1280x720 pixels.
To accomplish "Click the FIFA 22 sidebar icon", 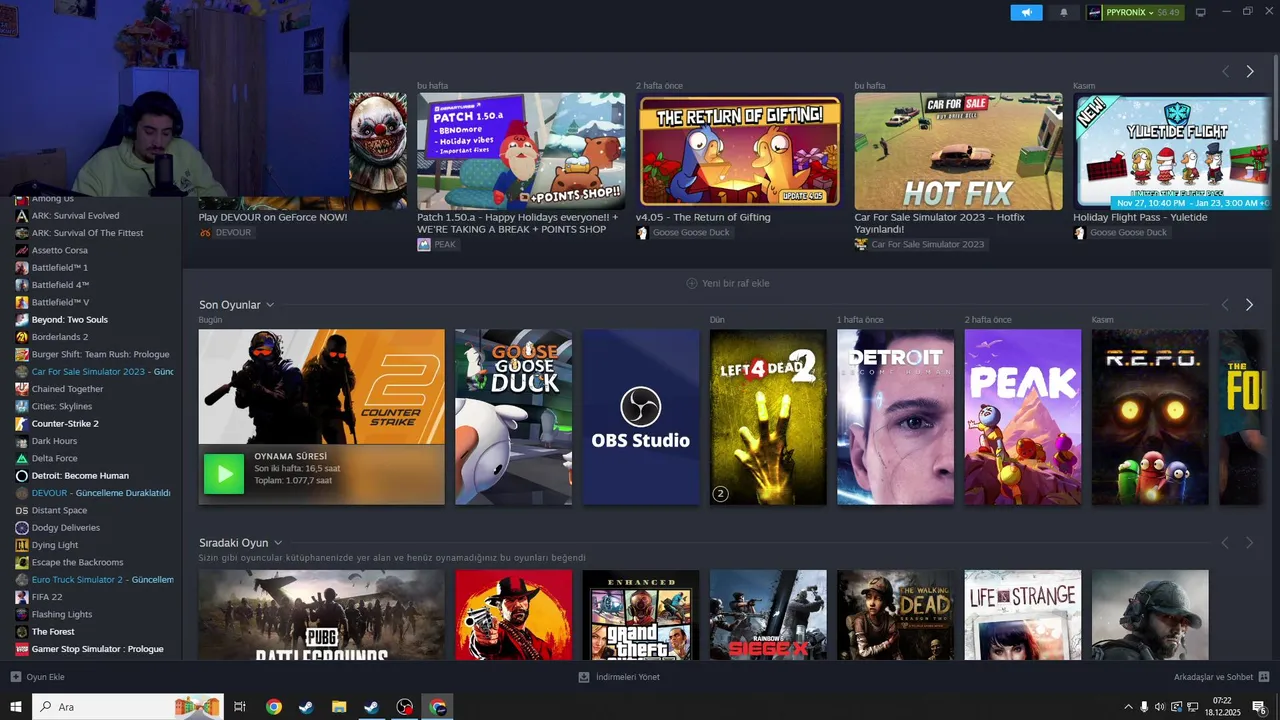I will (x=22, y=597).
